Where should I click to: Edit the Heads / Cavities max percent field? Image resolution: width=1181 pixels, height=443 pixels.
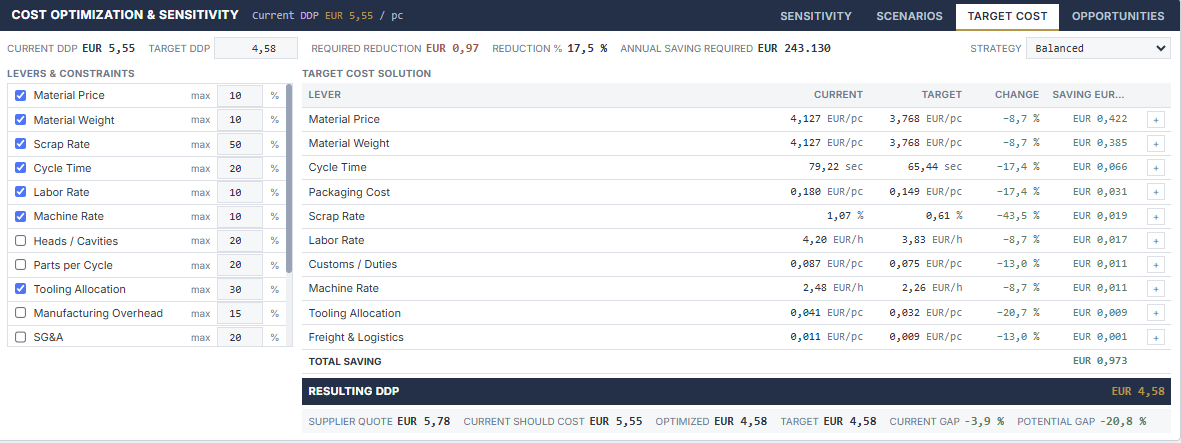click(240, 241)
